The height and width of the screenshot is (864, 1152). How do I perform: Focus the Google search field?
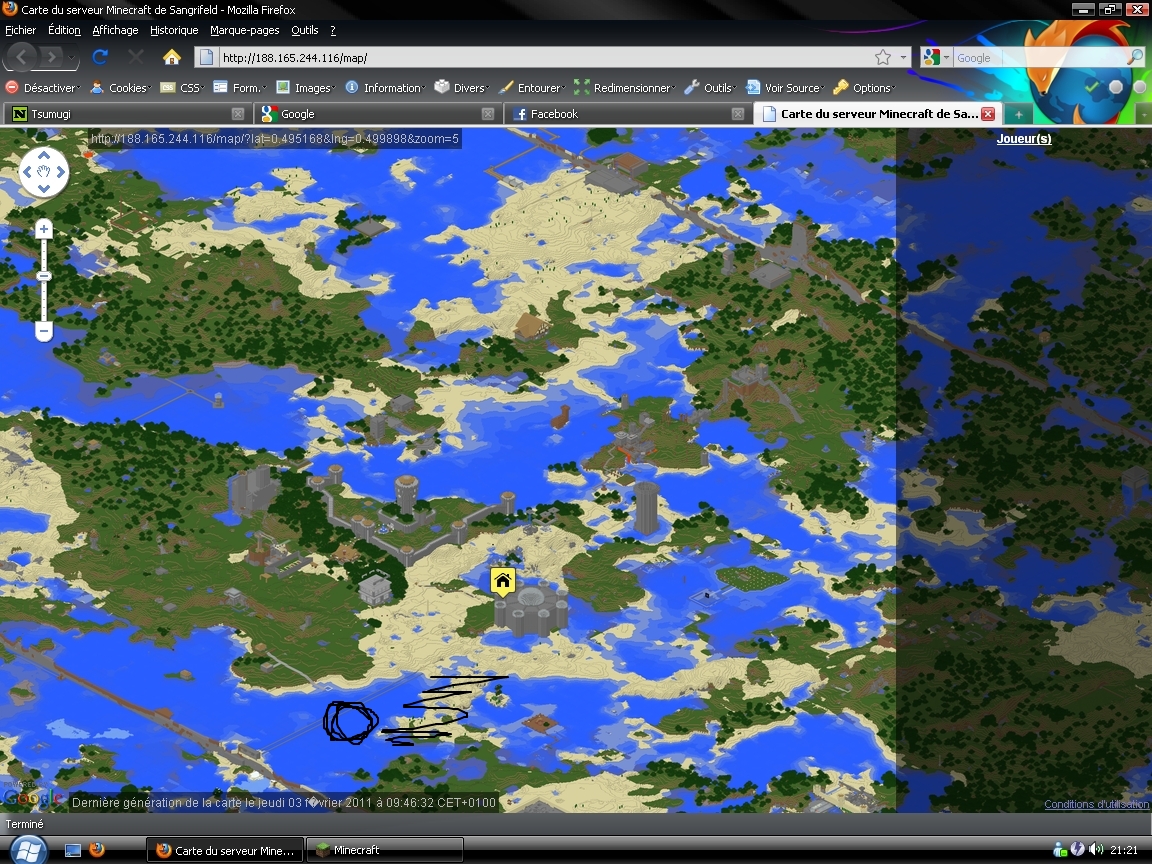(x=1040, y=57)
